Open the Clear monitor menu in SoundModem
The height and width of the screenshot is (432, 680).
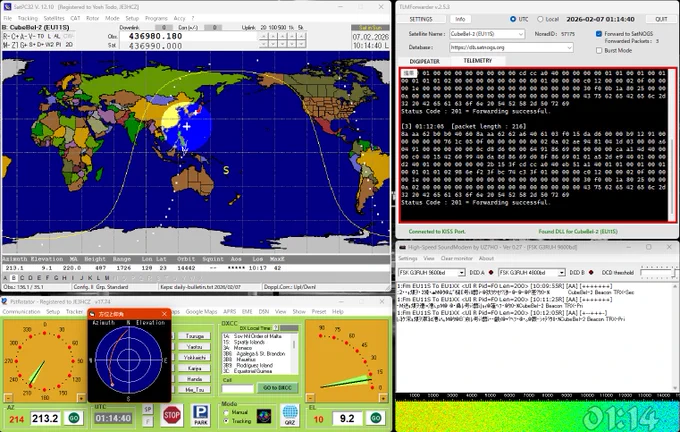click(456, 258)
